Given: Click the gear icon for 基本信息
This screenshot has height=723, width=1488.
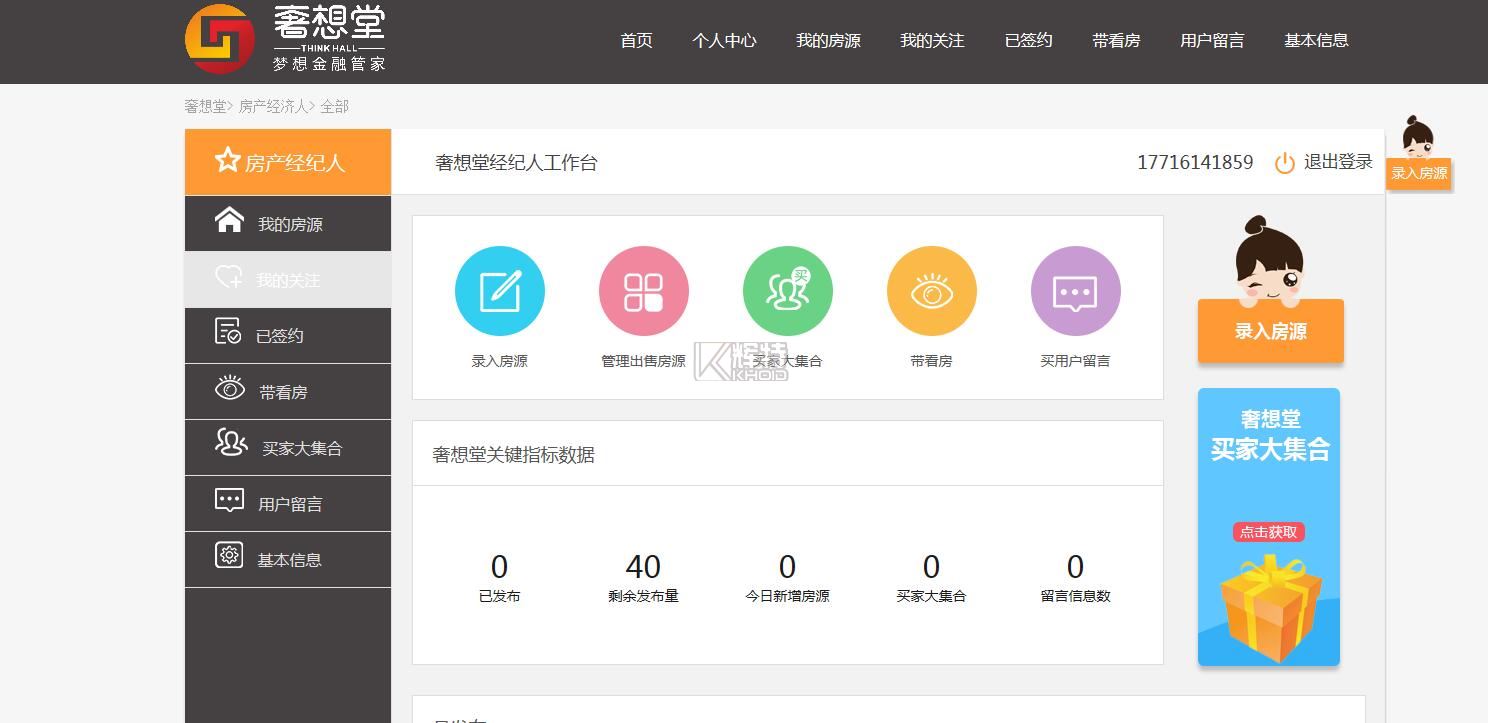Looking at the screenshot, I should point(229,555).
